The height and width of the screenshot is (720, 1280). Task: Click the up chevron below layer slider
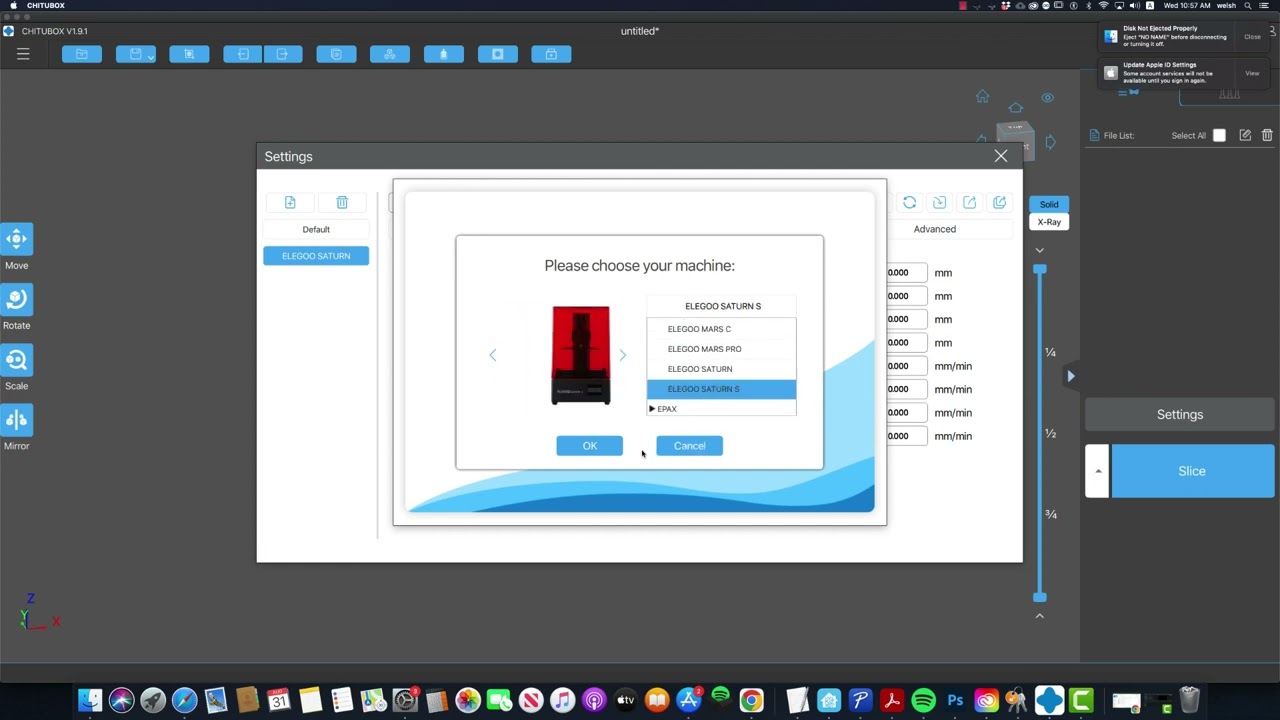pos(1040,616)
